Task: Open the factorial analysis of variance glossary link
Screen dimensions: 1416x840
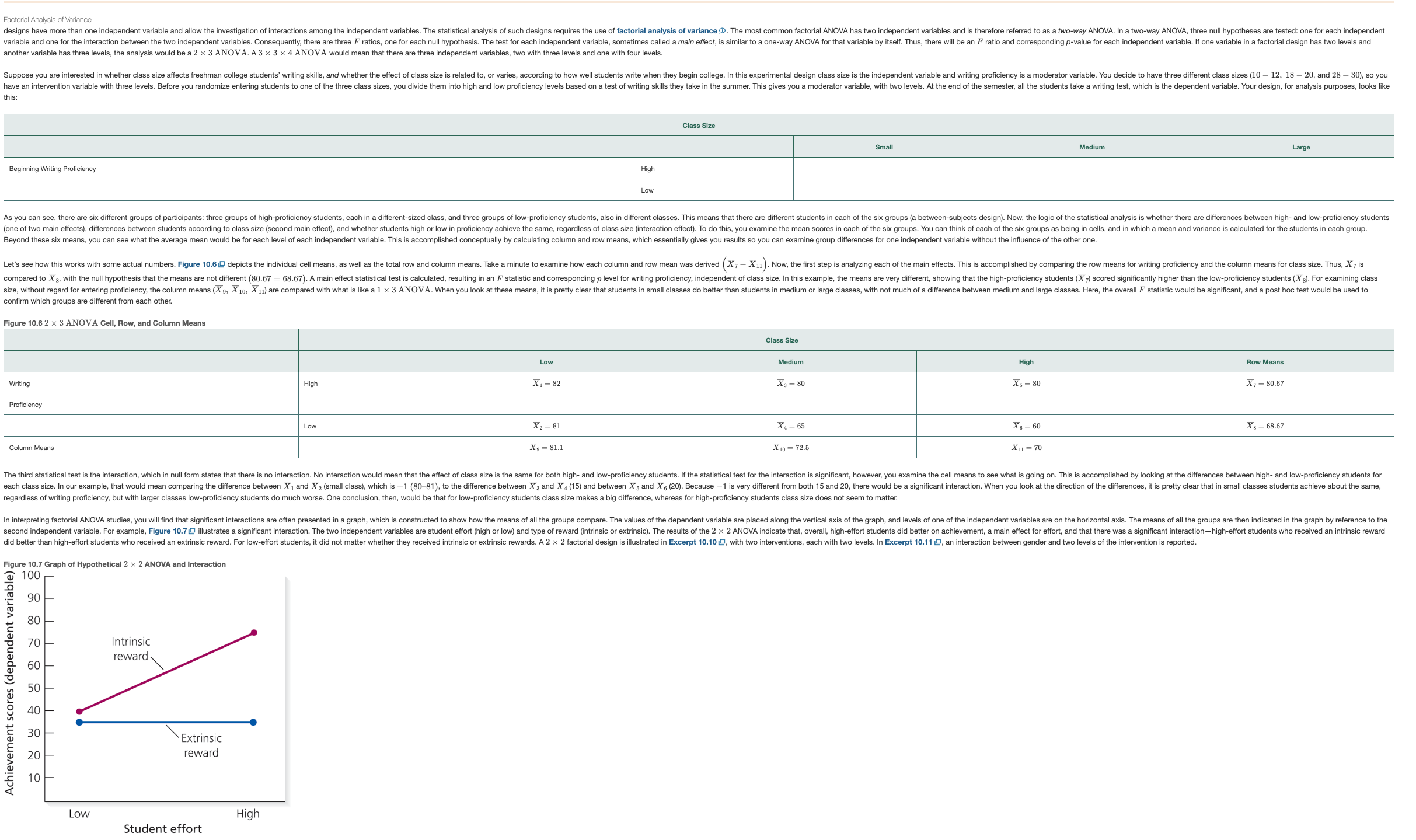Action: tap(667, 31)
